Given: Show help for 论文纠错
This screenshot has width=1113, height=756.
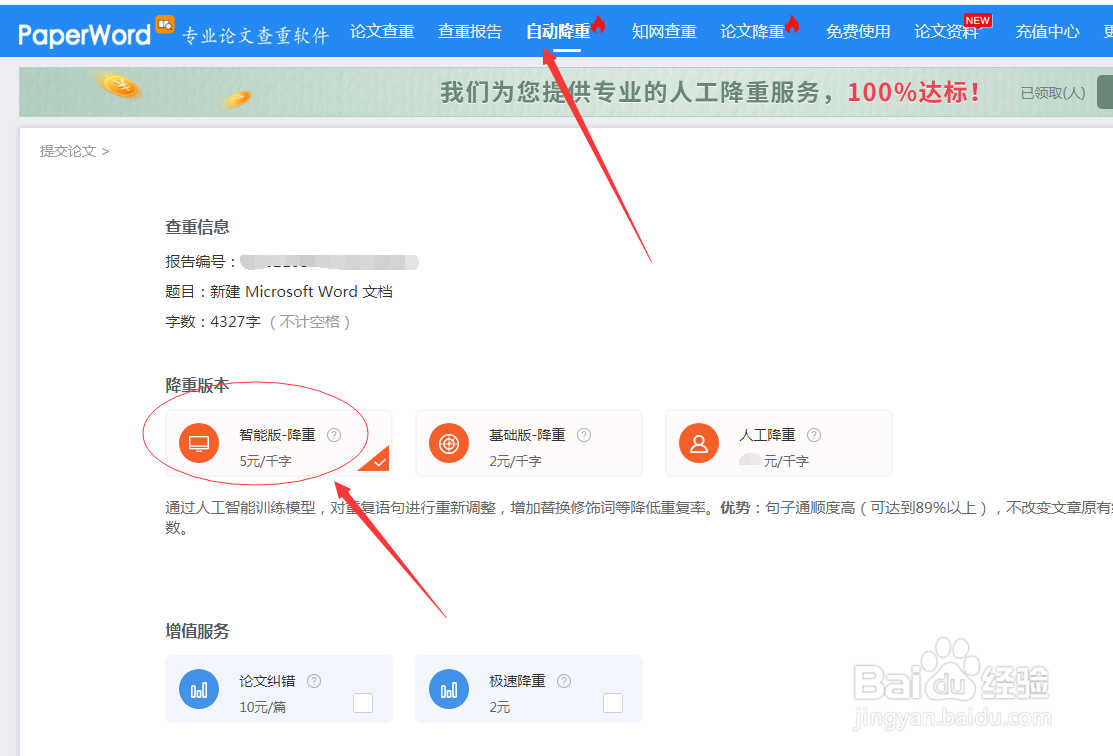Looking at the screenshot, I should click(314, 681).
